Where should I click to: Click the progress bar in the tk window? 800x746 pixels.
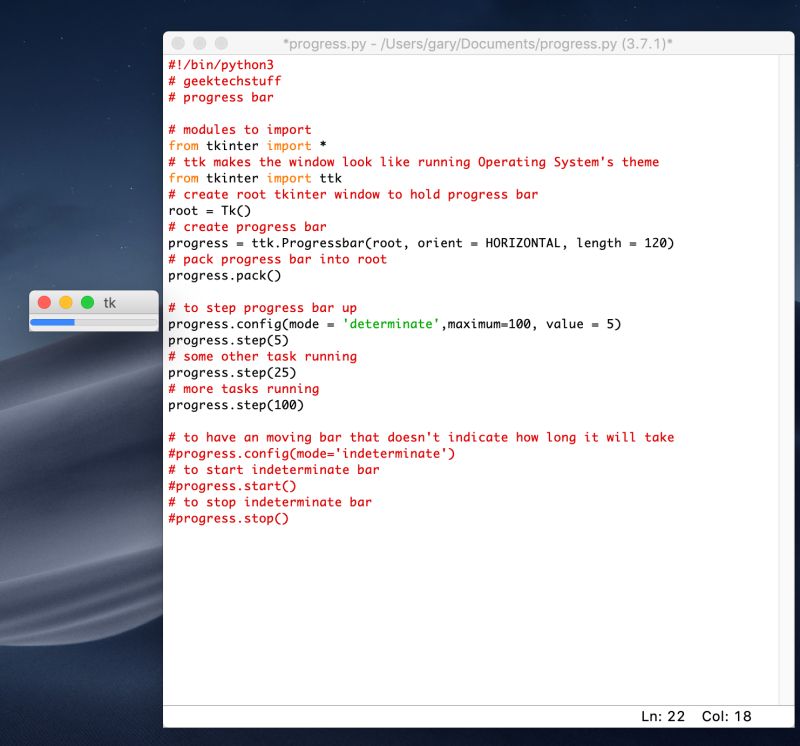[93, 322]
